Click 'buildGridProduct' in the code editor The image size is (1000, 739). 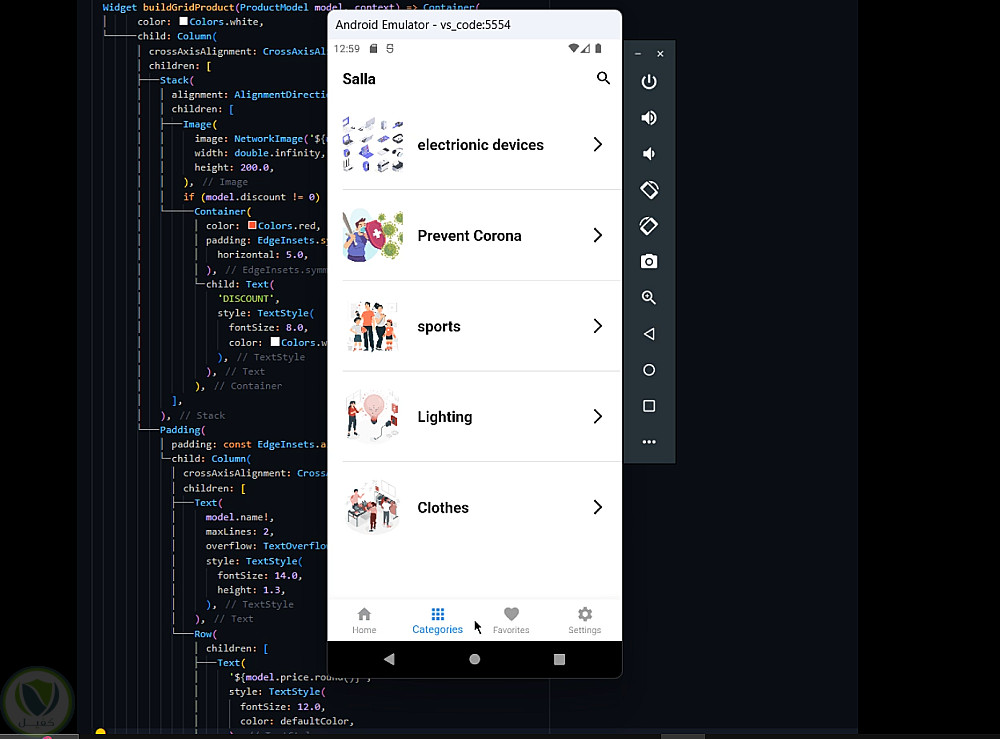[188, 8]
